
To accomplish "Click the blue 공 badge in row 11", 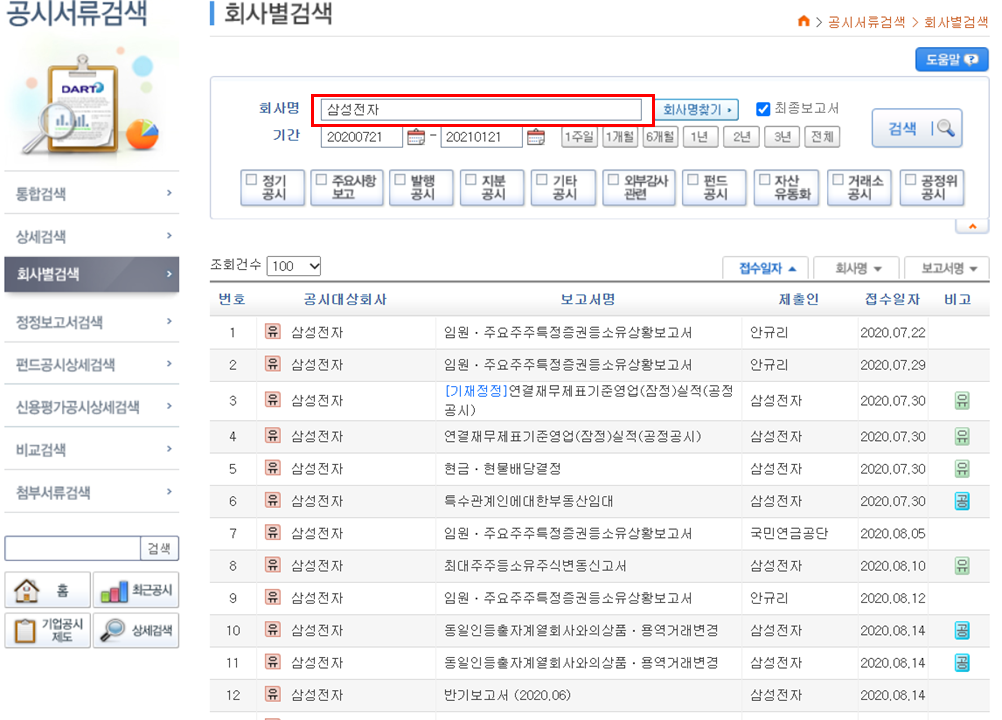I will pyautogui.click(x=962, y=663).
